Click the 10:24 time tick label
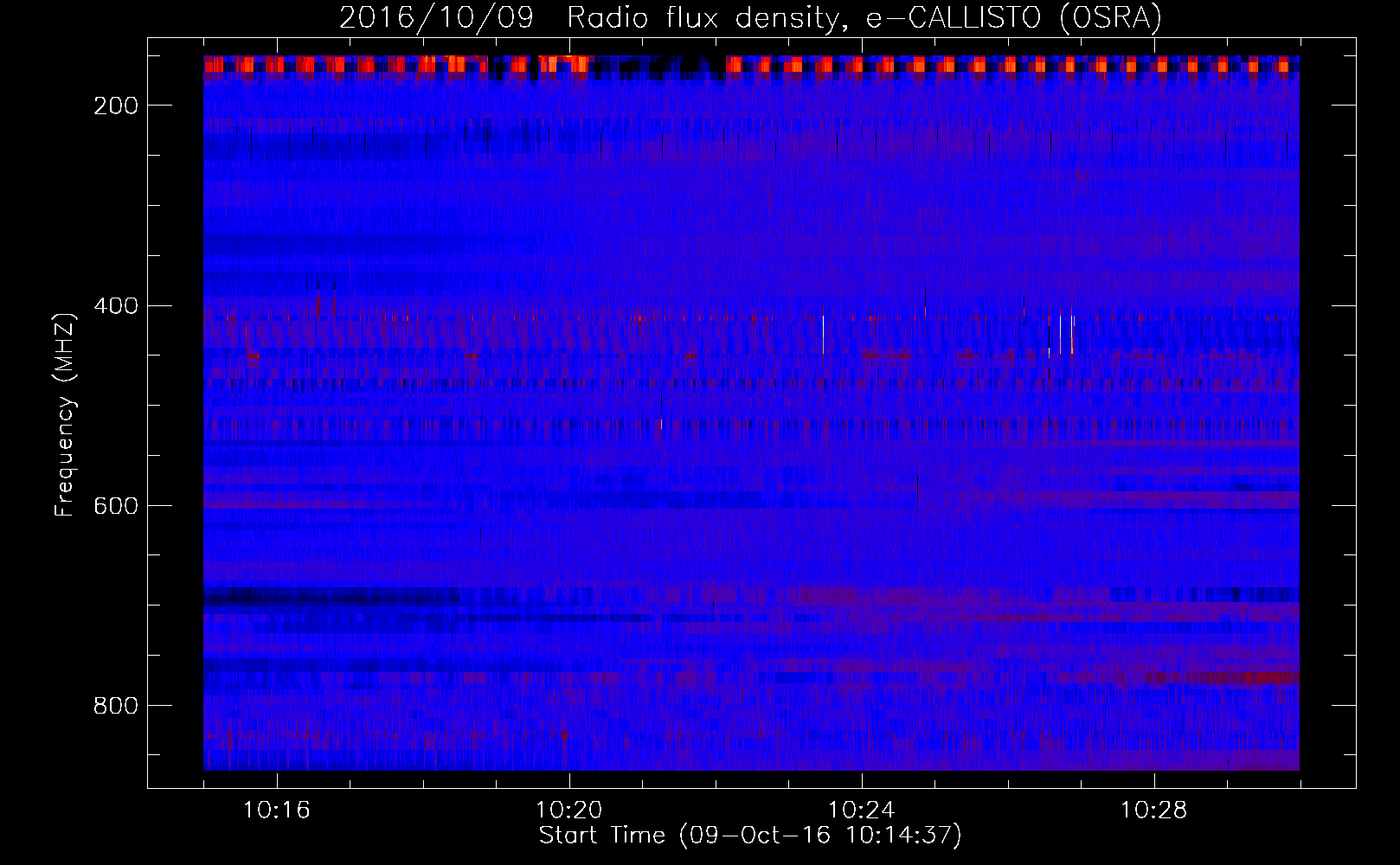This screenshot has height=865, width=1400. pyautogui.click(x=861, y=811)
